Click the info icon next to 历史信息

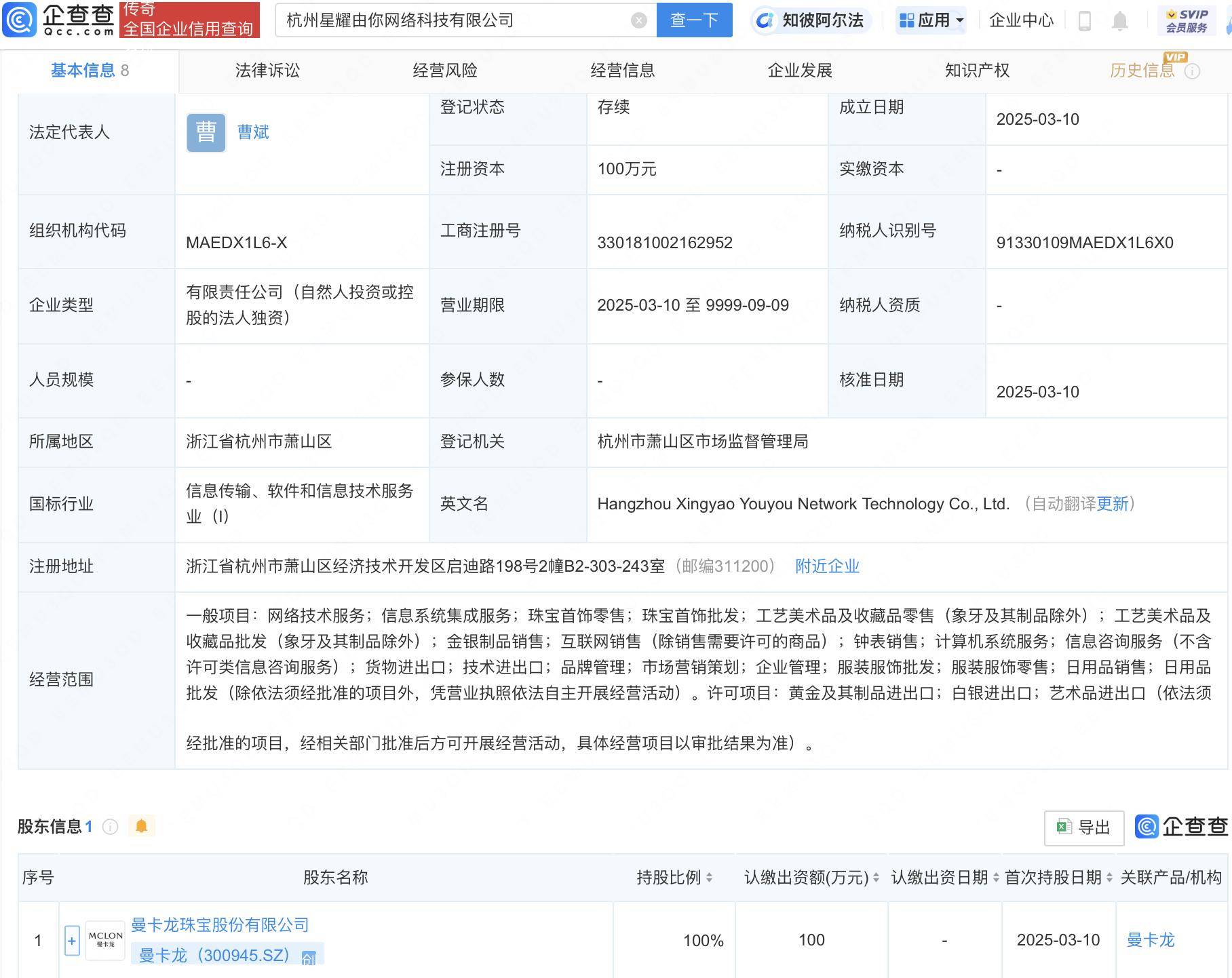tap(1193, 71)
